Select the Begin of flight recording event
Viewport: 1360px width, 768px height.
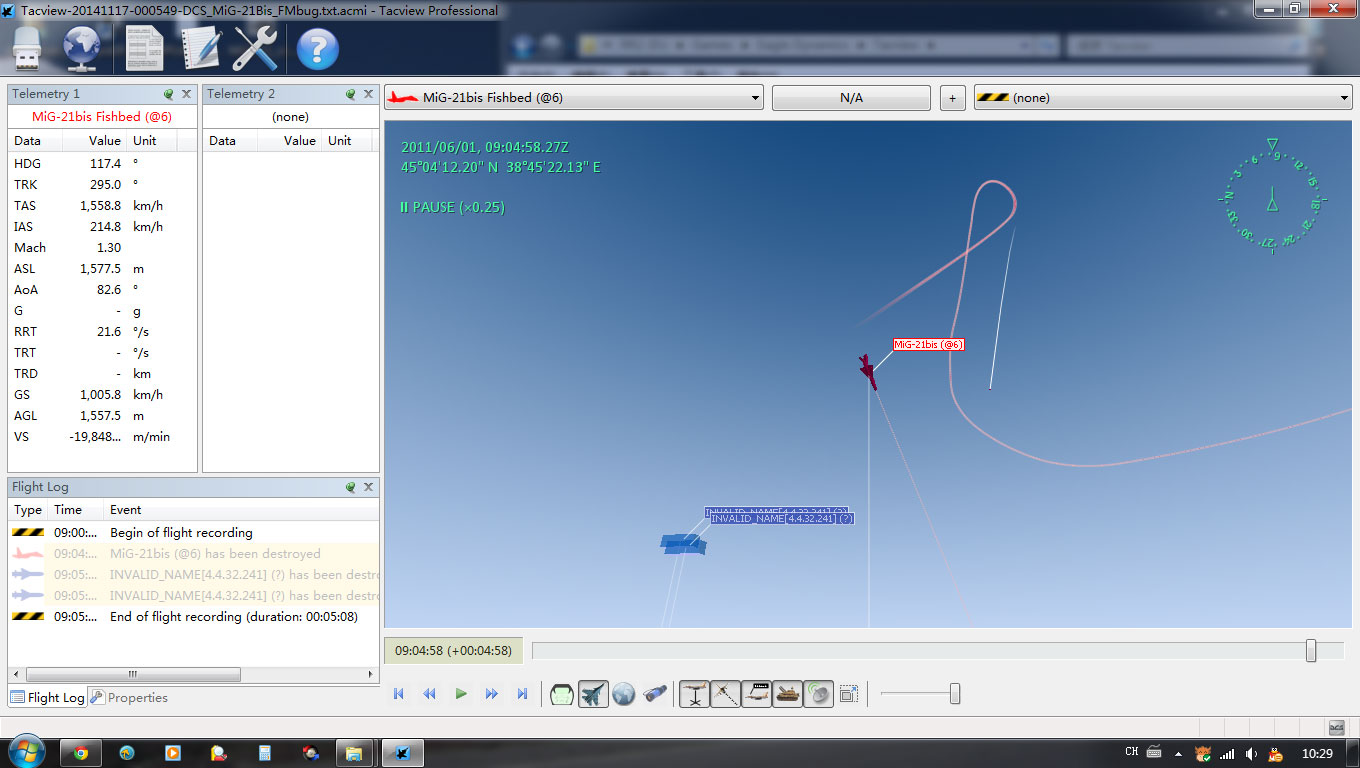coord(194,533)
